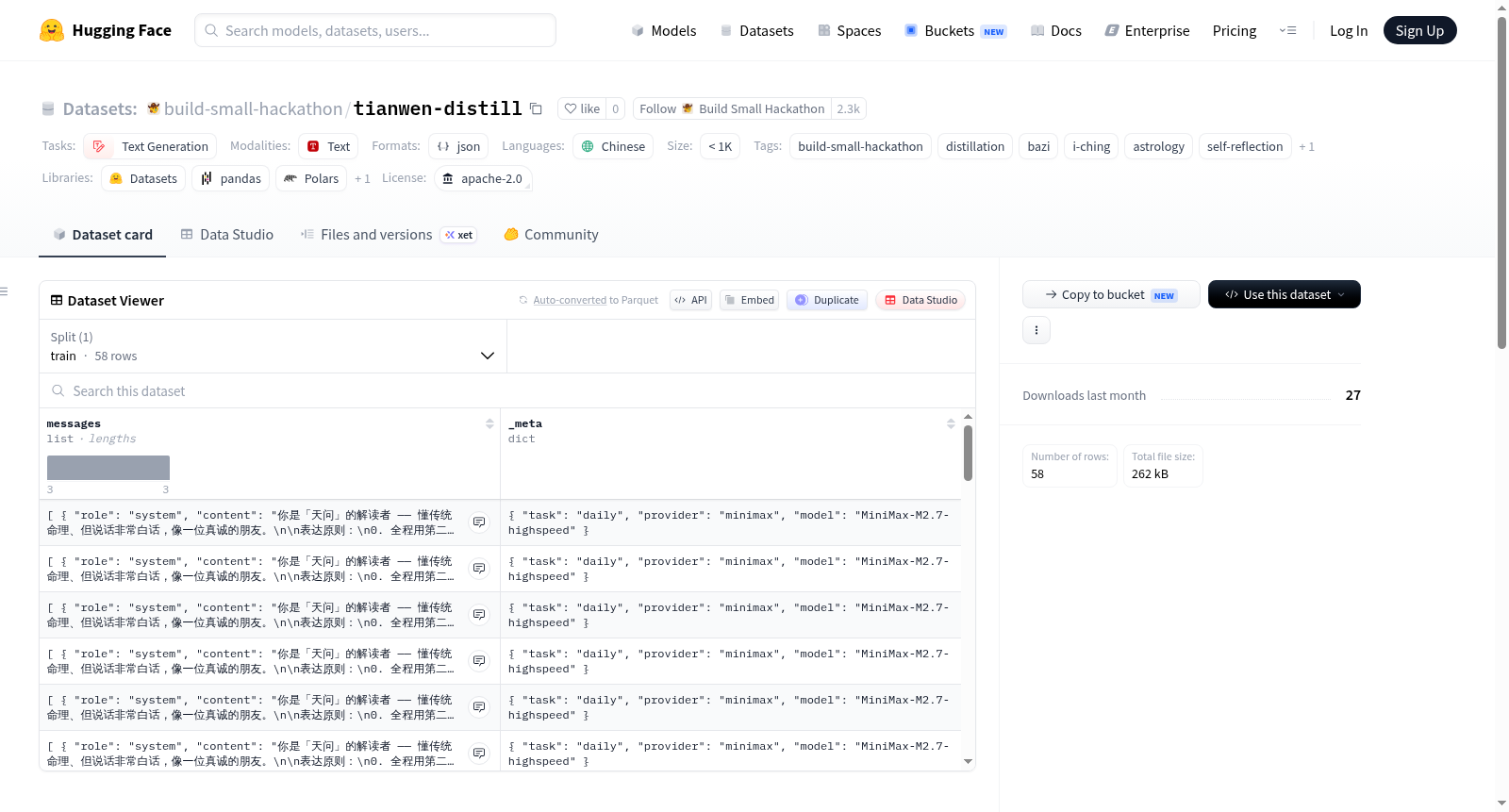Copy dataset name using the copy icon

[x=536, y=108]
